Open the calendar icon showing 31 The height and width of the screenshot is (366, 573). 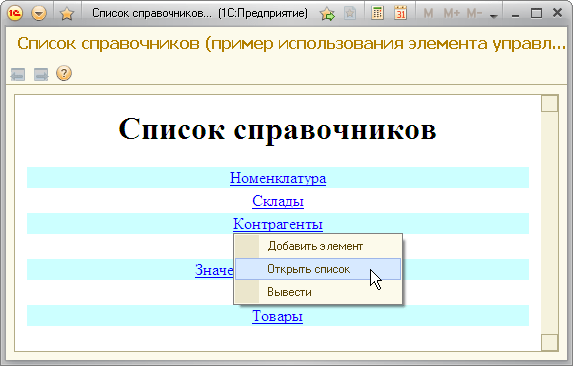click(401, 13)
